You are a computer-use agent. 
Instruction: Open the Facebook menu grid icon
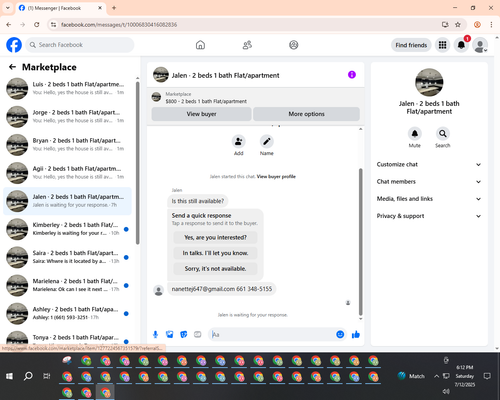coord(442,45)
